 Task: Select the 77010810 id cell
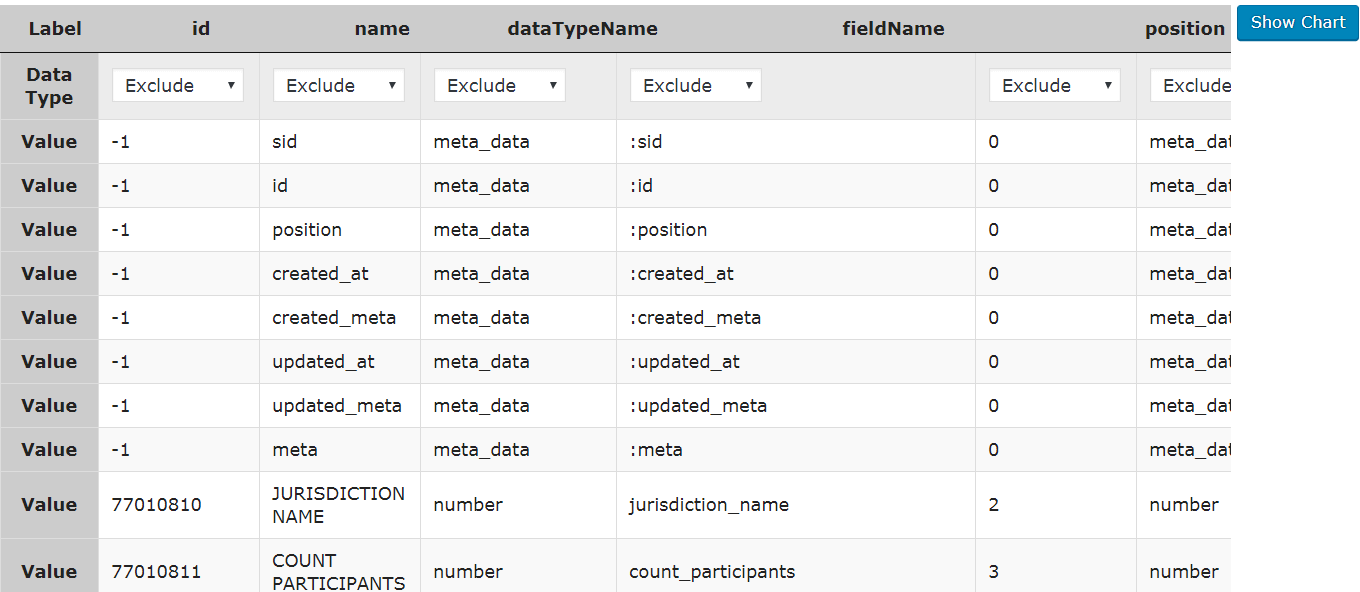click(x=157, y=505)
